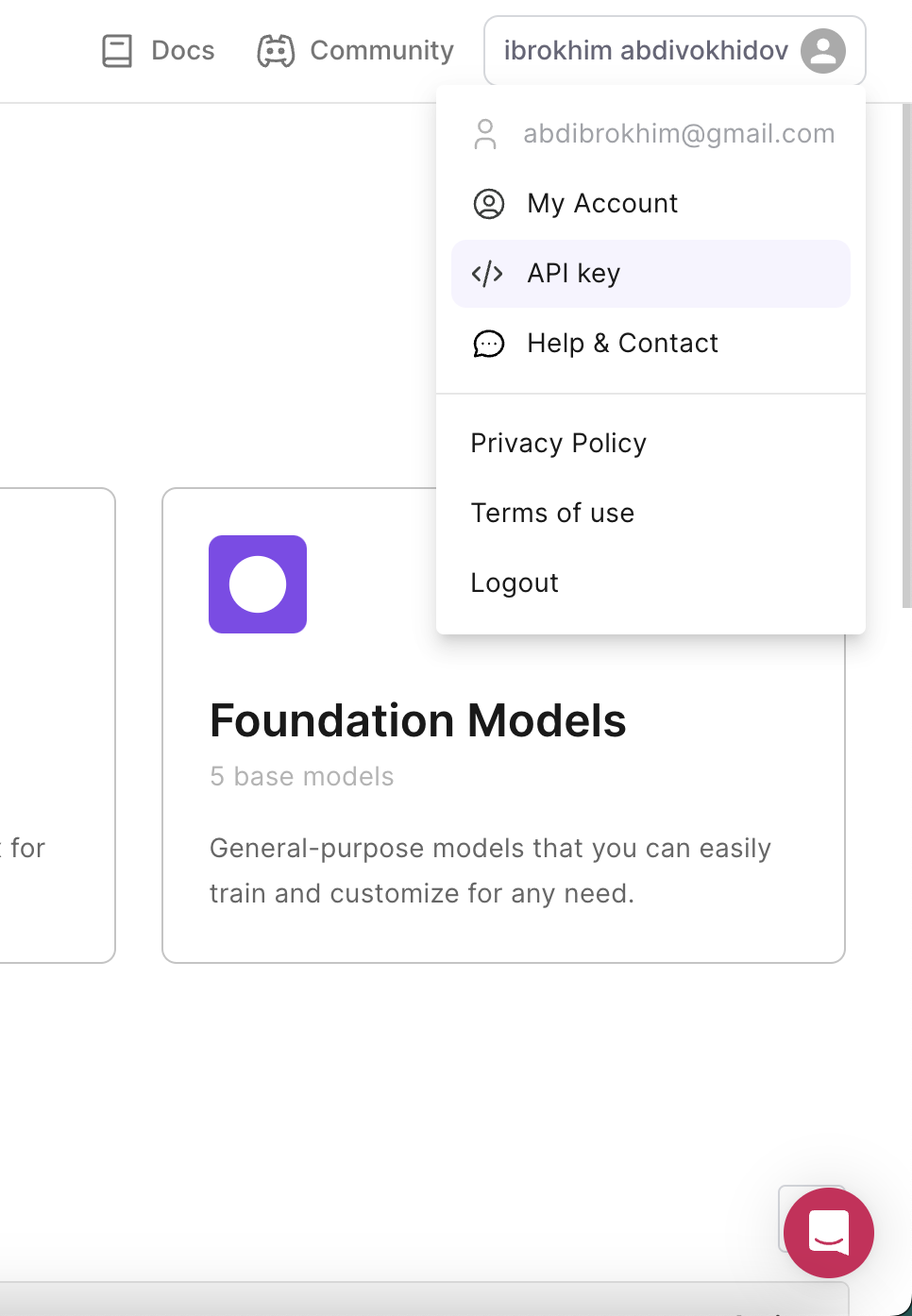Click the Docs book icon

pos(117,51)
